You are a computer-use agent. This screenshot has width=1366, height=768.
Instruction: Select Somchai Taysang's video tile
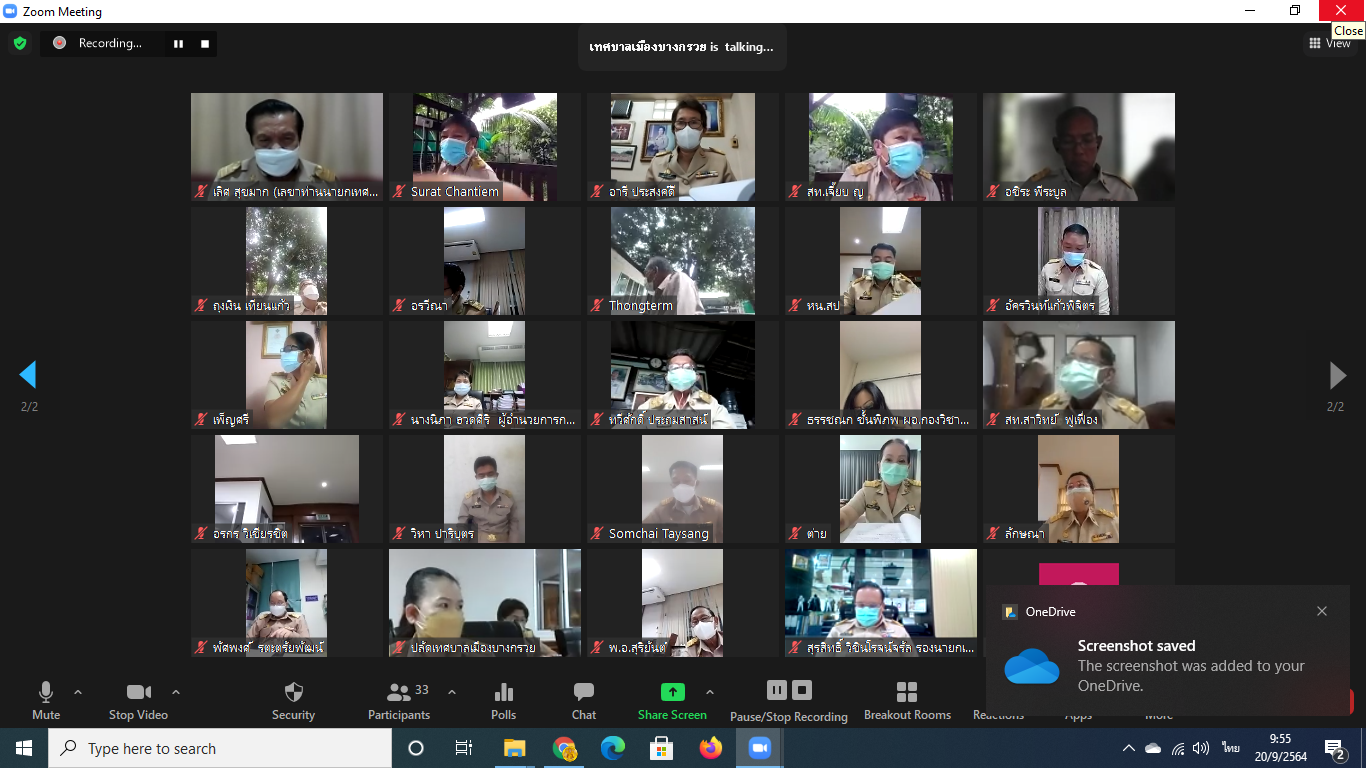tap(682, 489)
